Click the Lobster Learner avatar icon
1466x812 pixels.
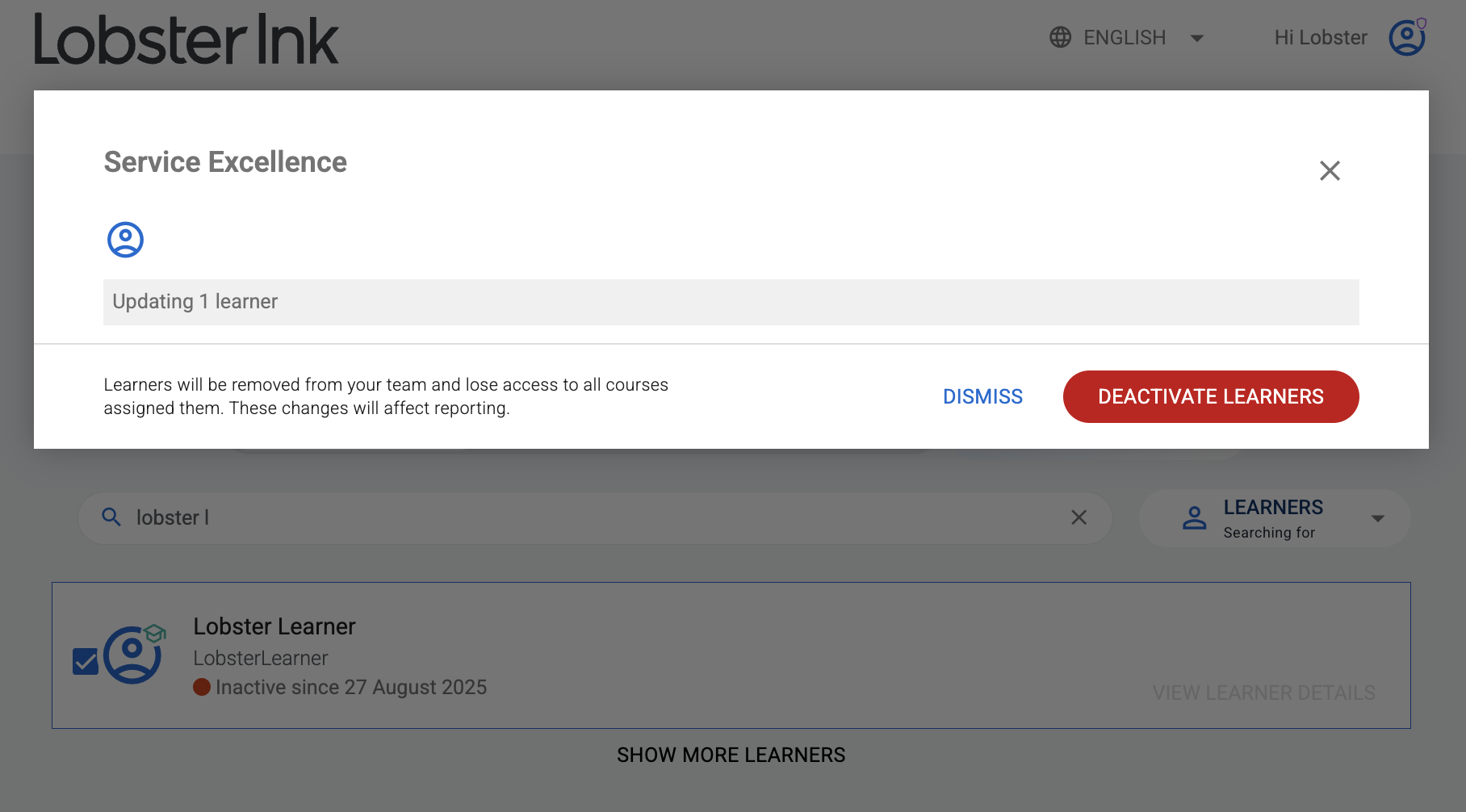pos(133,655)
